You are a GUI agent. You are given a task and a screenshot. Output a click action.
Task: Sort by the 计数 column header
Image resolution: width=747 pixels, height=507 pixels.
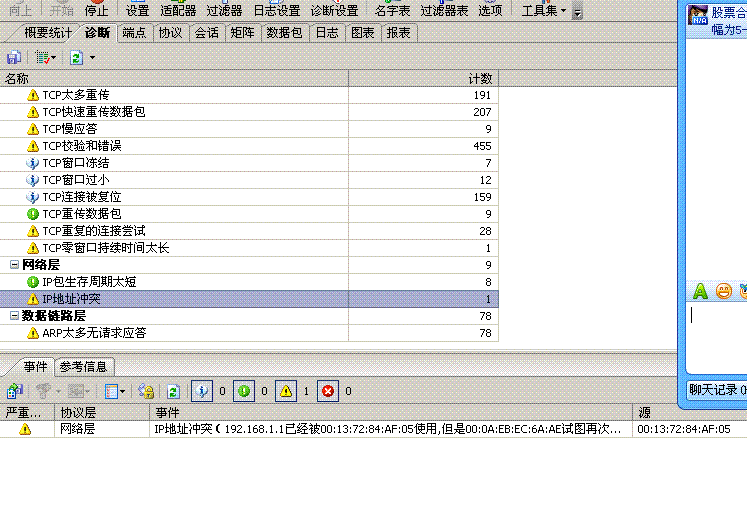click(424, 79)
